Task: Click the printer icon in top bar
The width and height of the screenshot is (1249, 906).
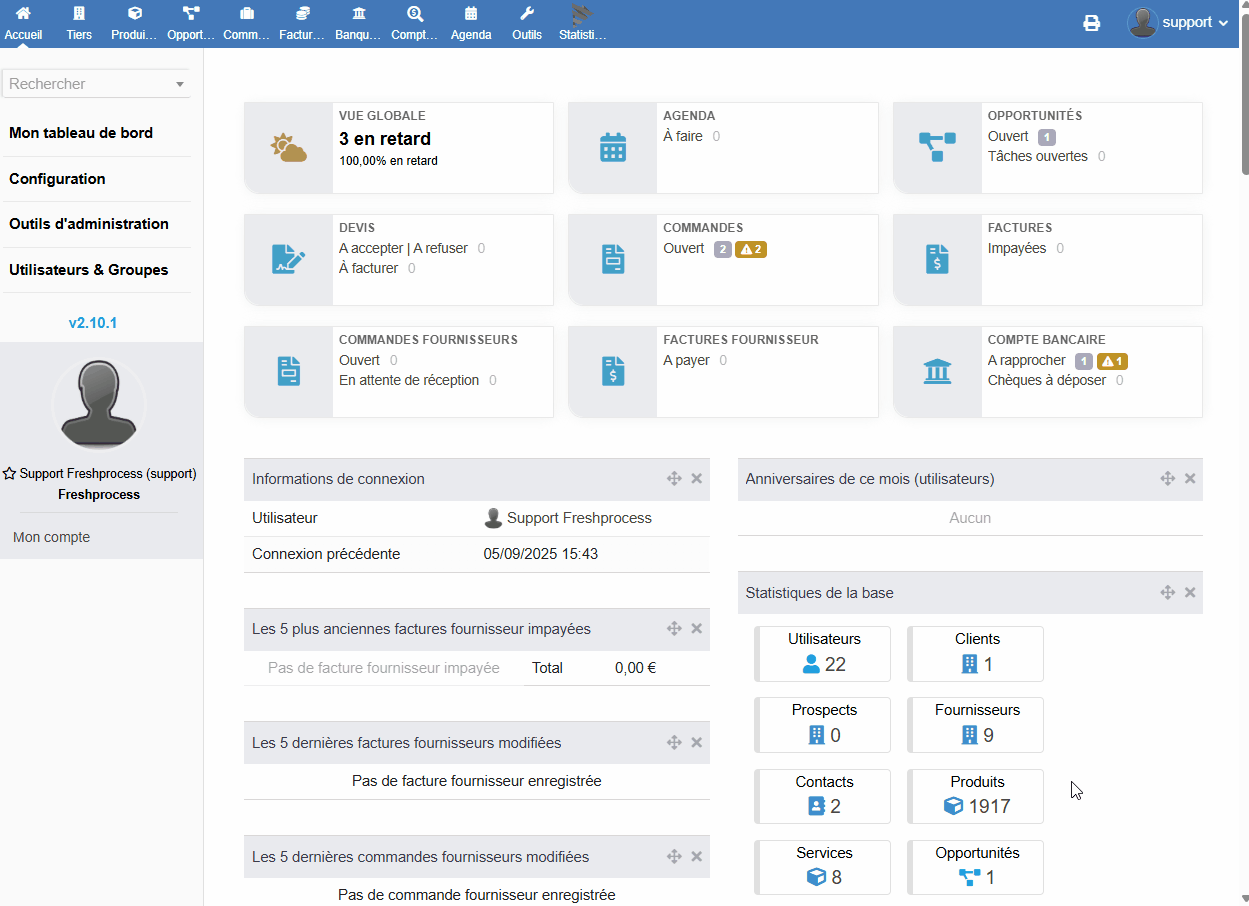Action: click(x=1091, y=23)
